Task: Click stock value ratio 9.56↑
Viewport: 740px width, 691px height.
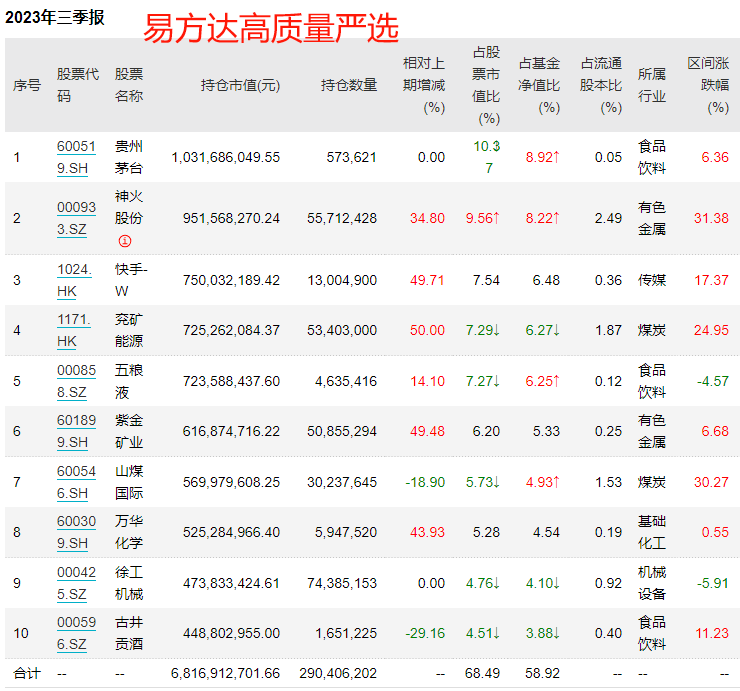Action: 482,218
